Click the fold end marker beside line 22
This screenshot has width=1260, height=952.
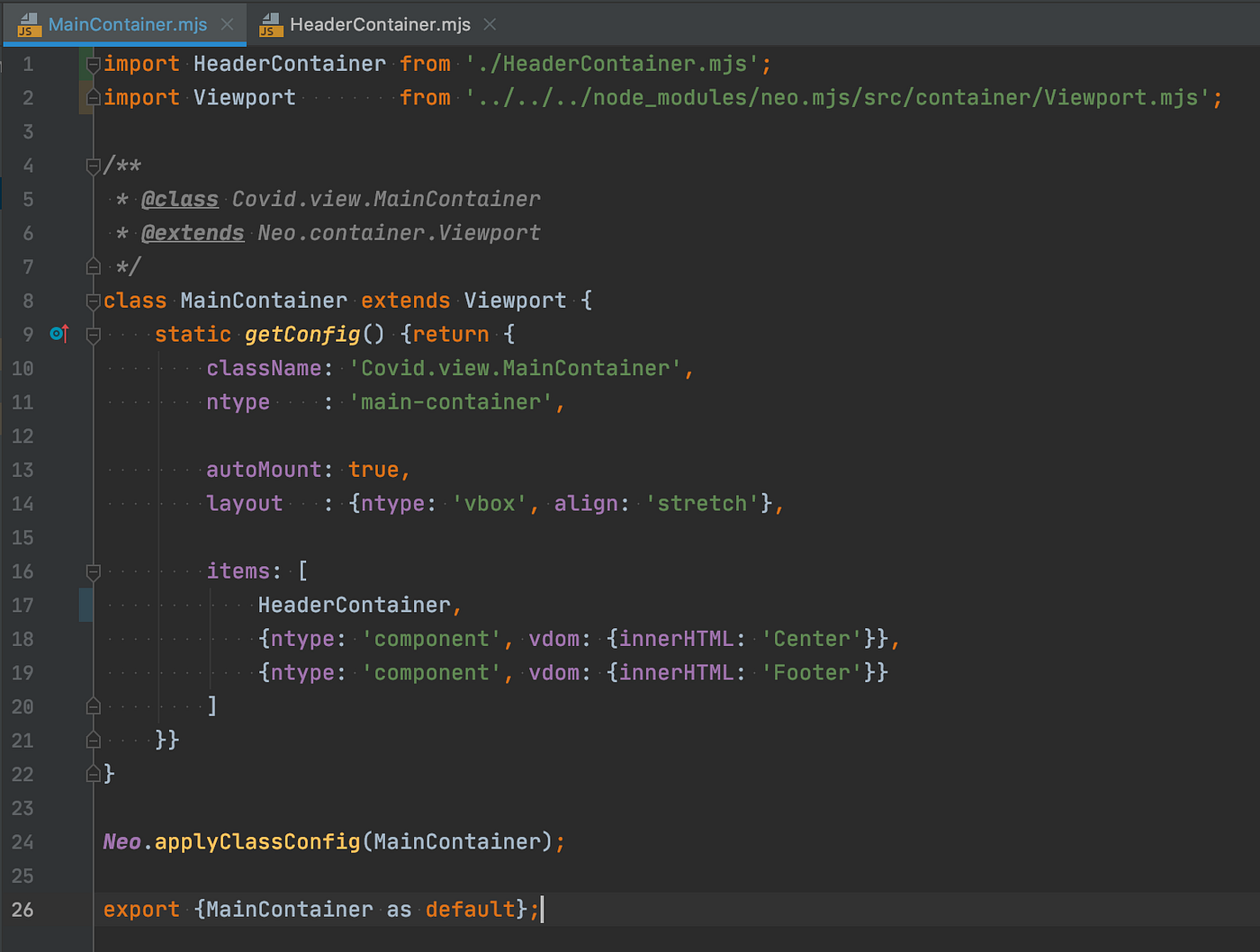[x=93, y=773]
